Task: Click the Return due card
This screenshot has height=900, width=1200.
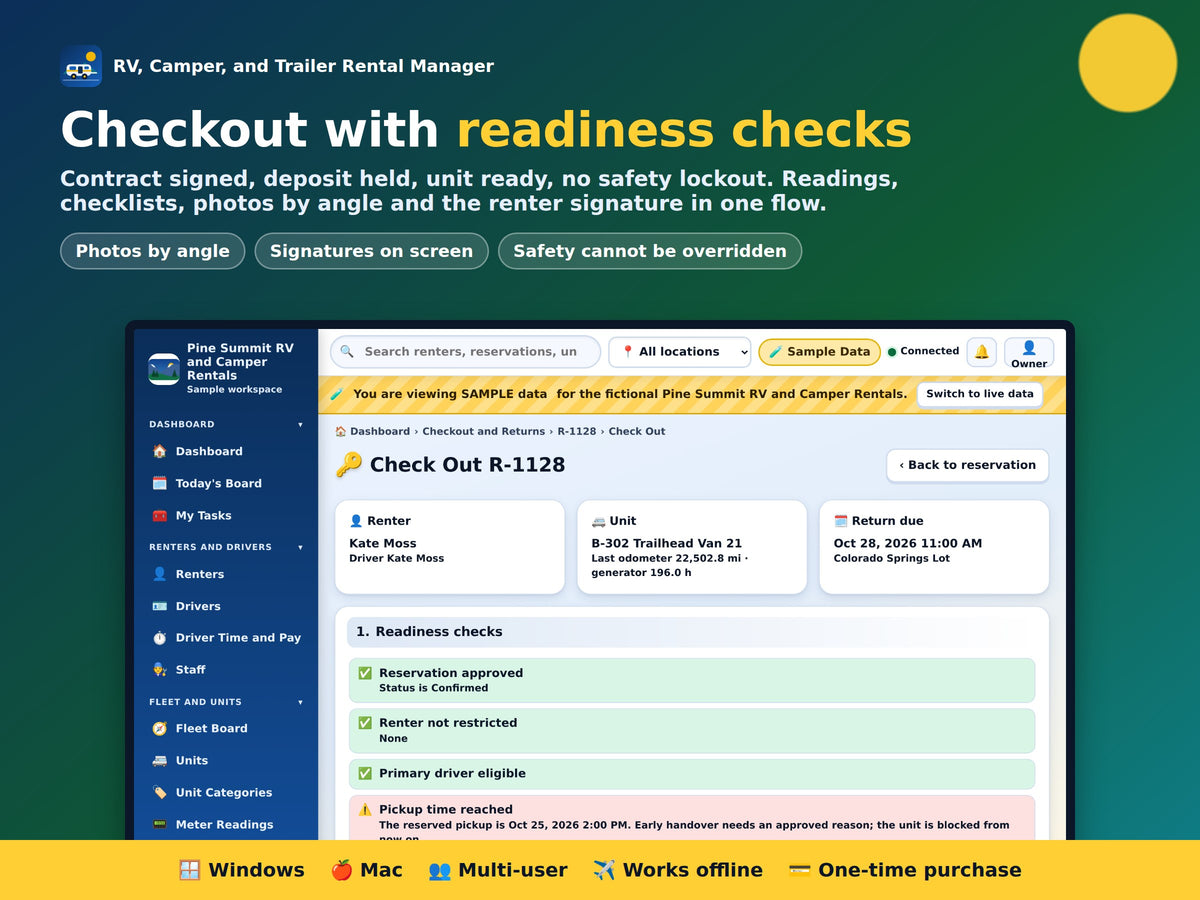Action: (x=934, y=547)
